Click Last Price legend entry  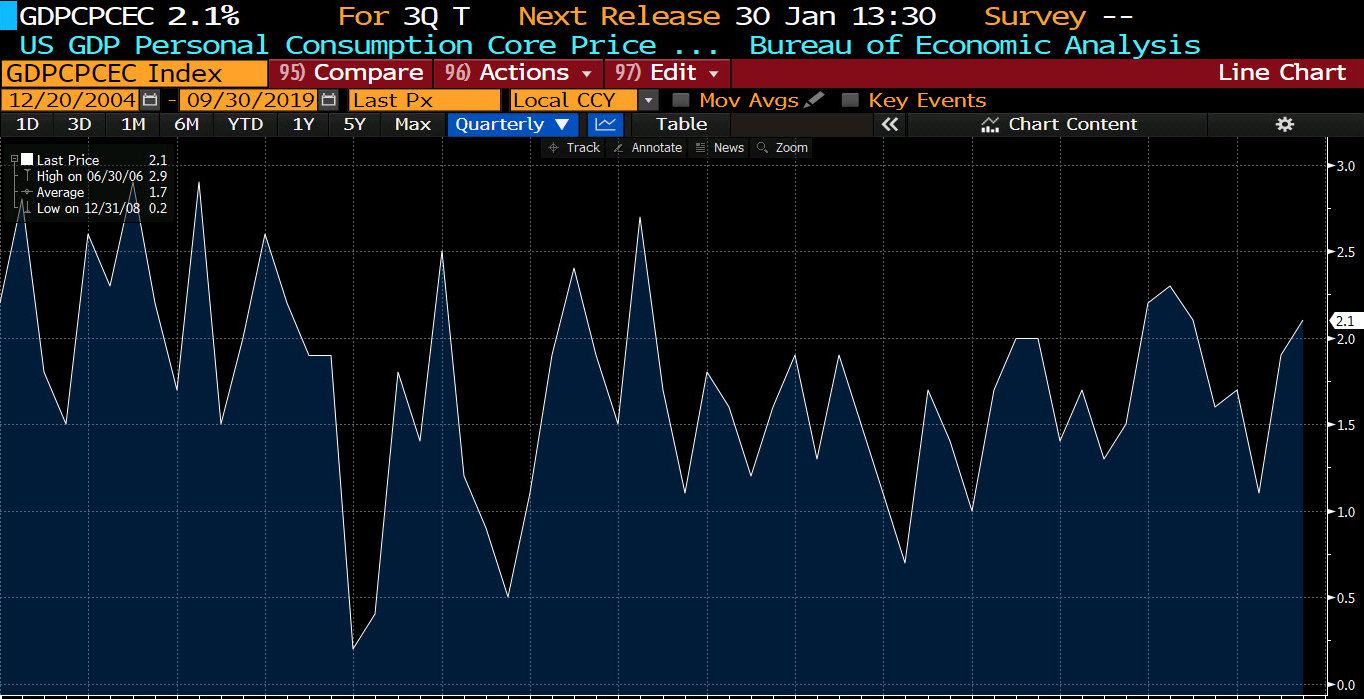click(101, 160)
